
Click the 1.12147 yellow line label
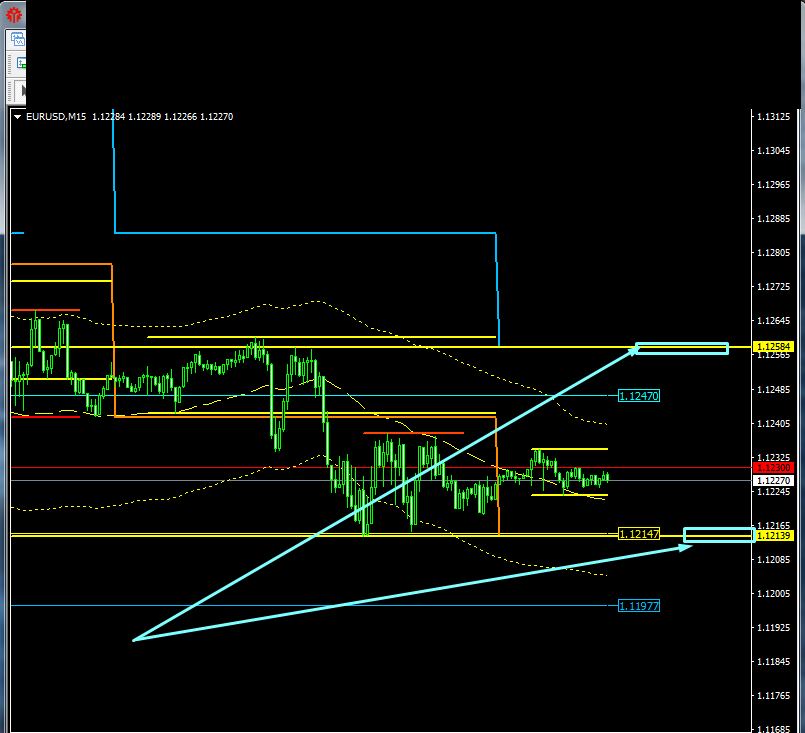[639, 534]
